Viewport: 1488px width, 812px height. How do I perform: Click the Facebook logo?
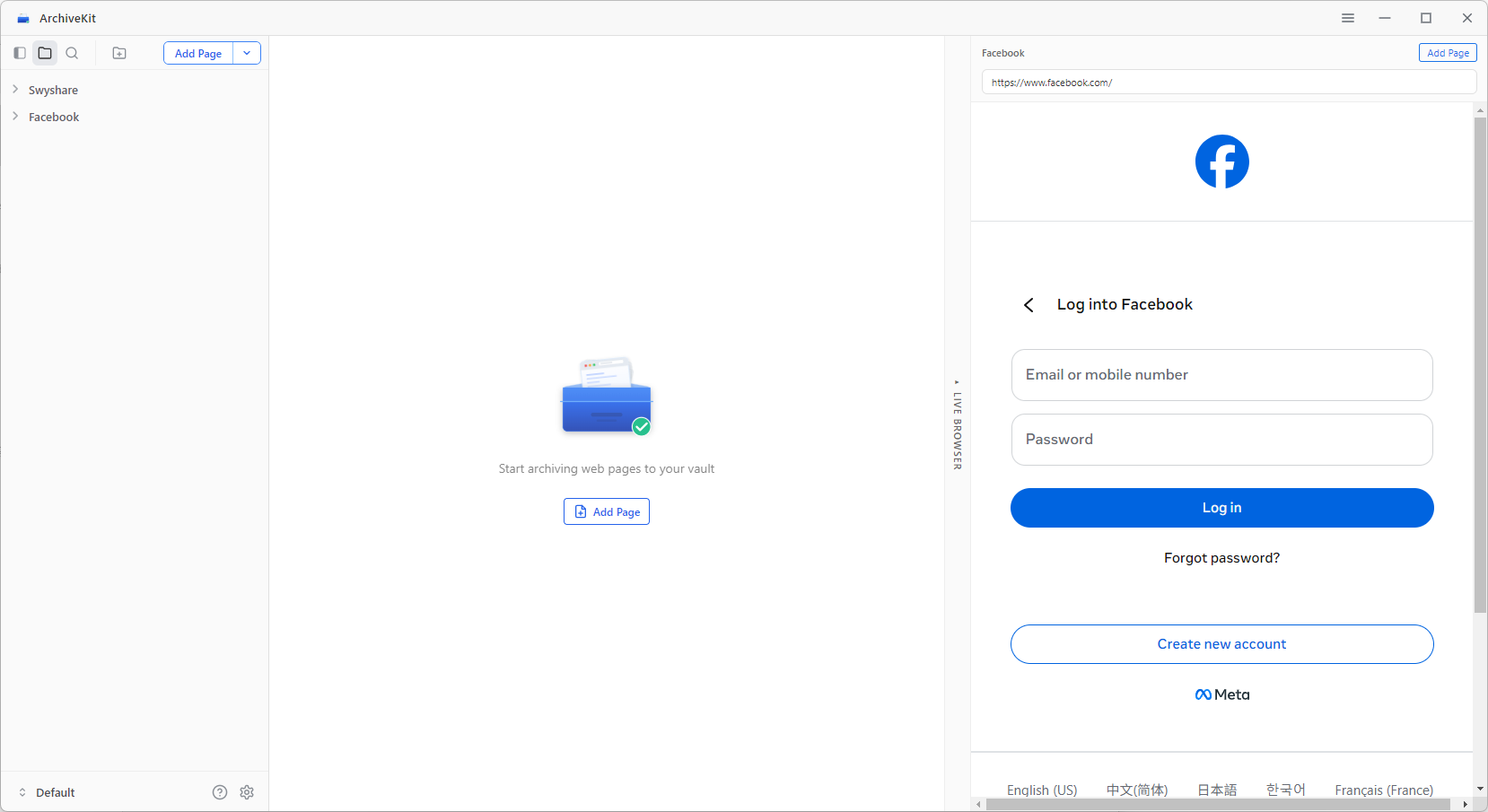click(1221, 162)
